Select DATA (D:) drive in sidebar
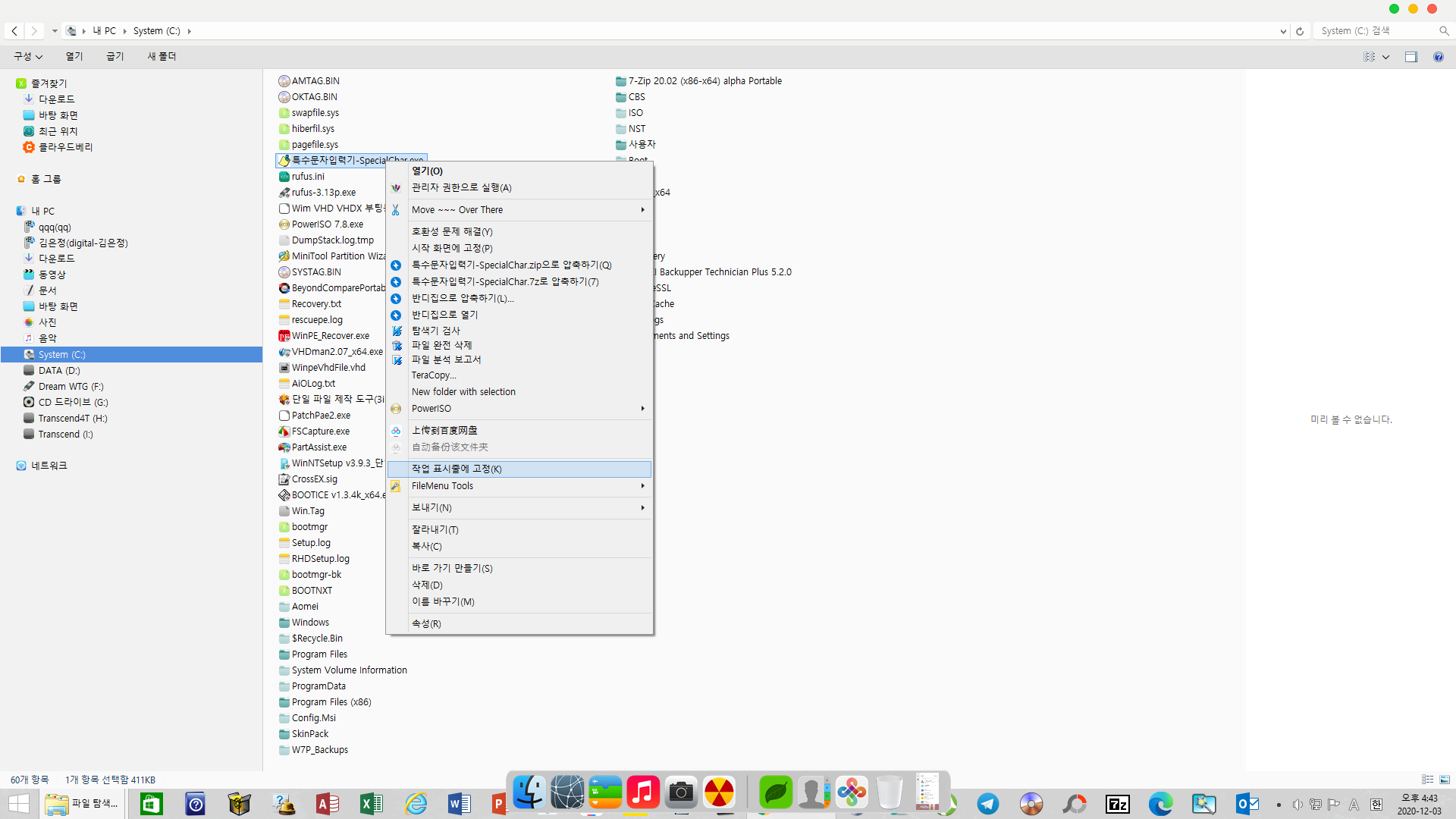This screenshot has width=1456, height=819. [x=59, y=371]
